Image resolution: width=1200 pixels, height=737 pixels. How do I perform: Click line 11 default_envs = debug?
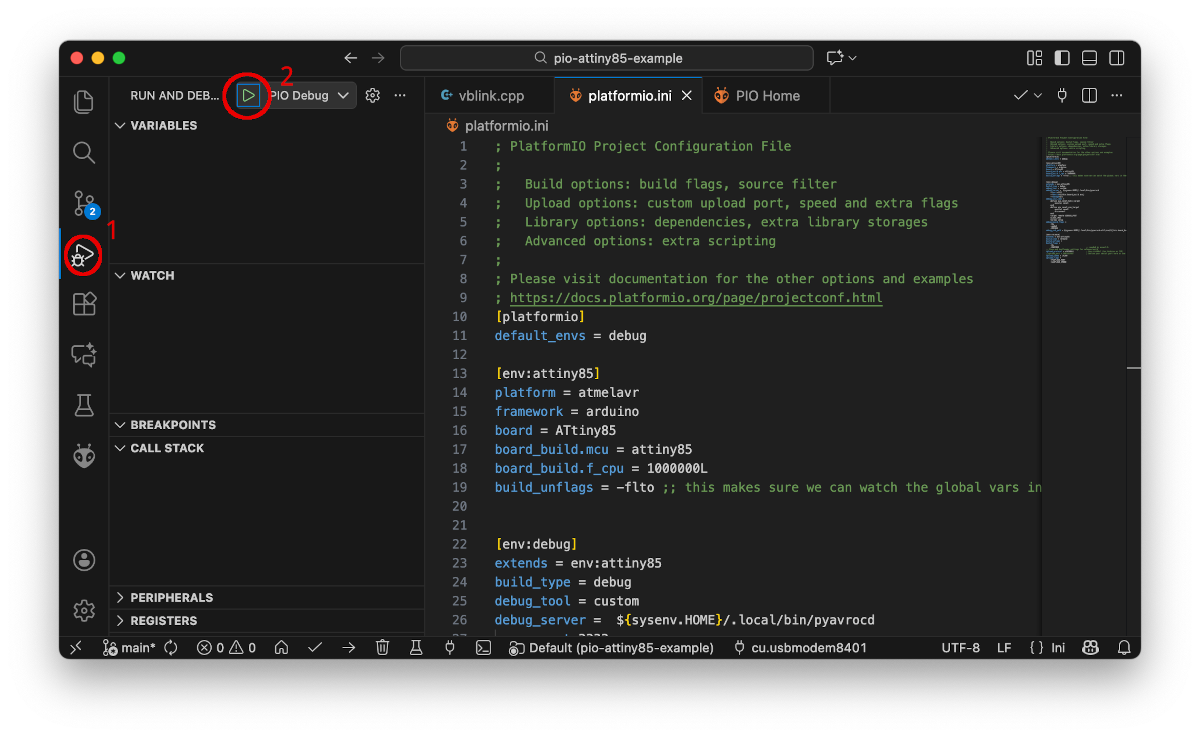pos(570,336)
